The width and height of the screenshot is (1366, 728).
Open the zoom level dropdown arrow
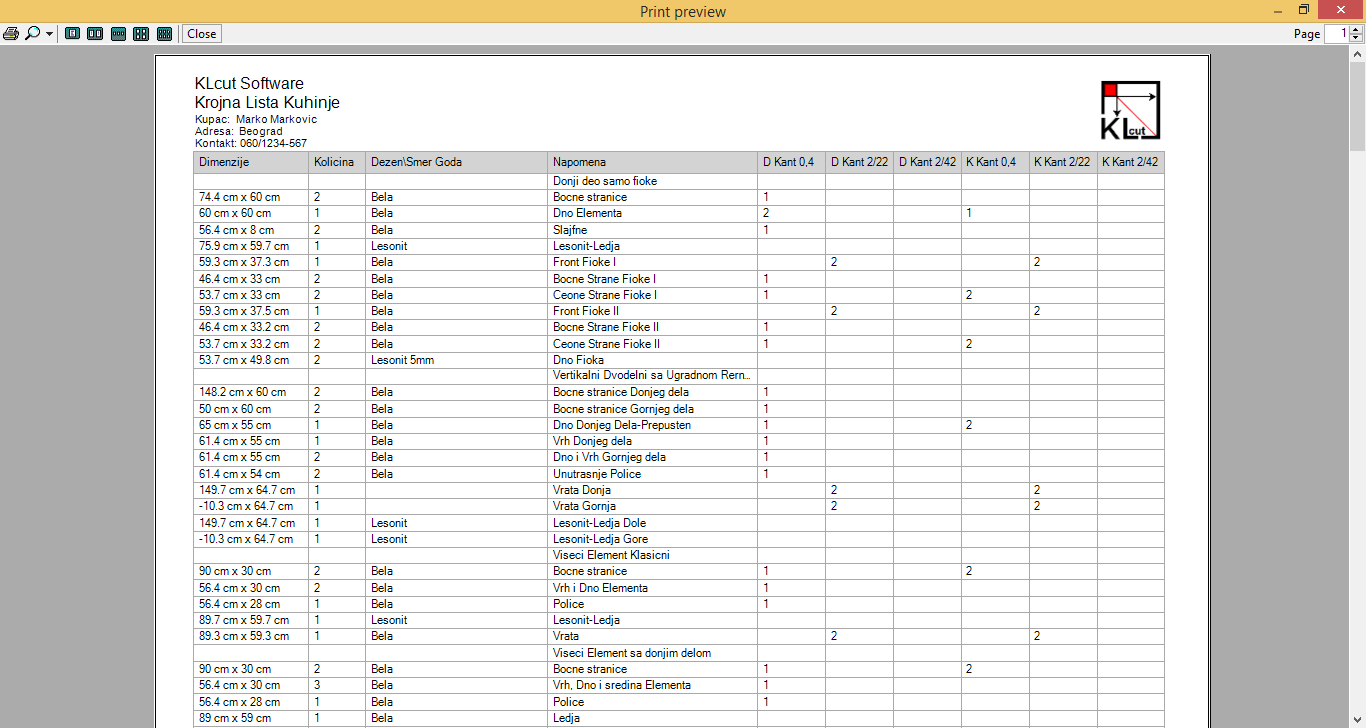(49, 34)
